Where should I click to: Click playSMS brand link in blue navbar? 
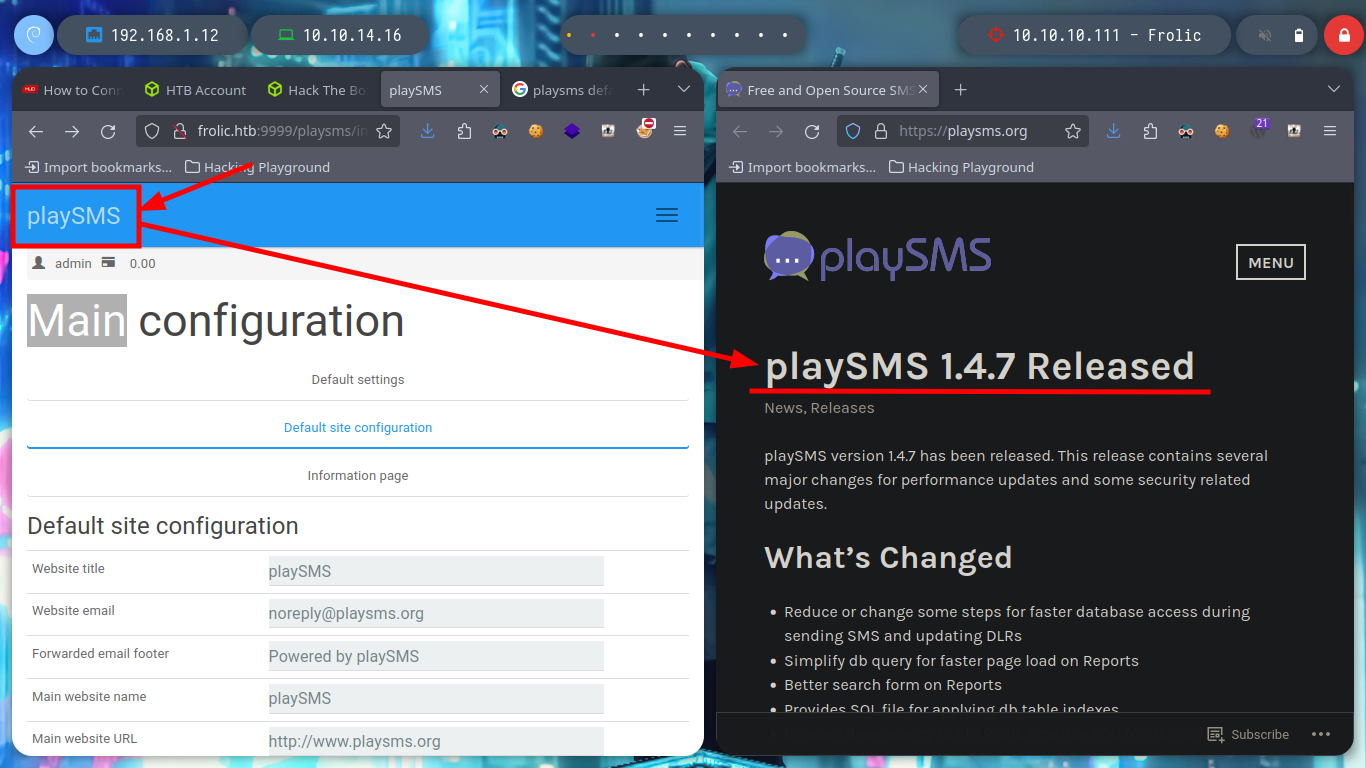[74, 215]
